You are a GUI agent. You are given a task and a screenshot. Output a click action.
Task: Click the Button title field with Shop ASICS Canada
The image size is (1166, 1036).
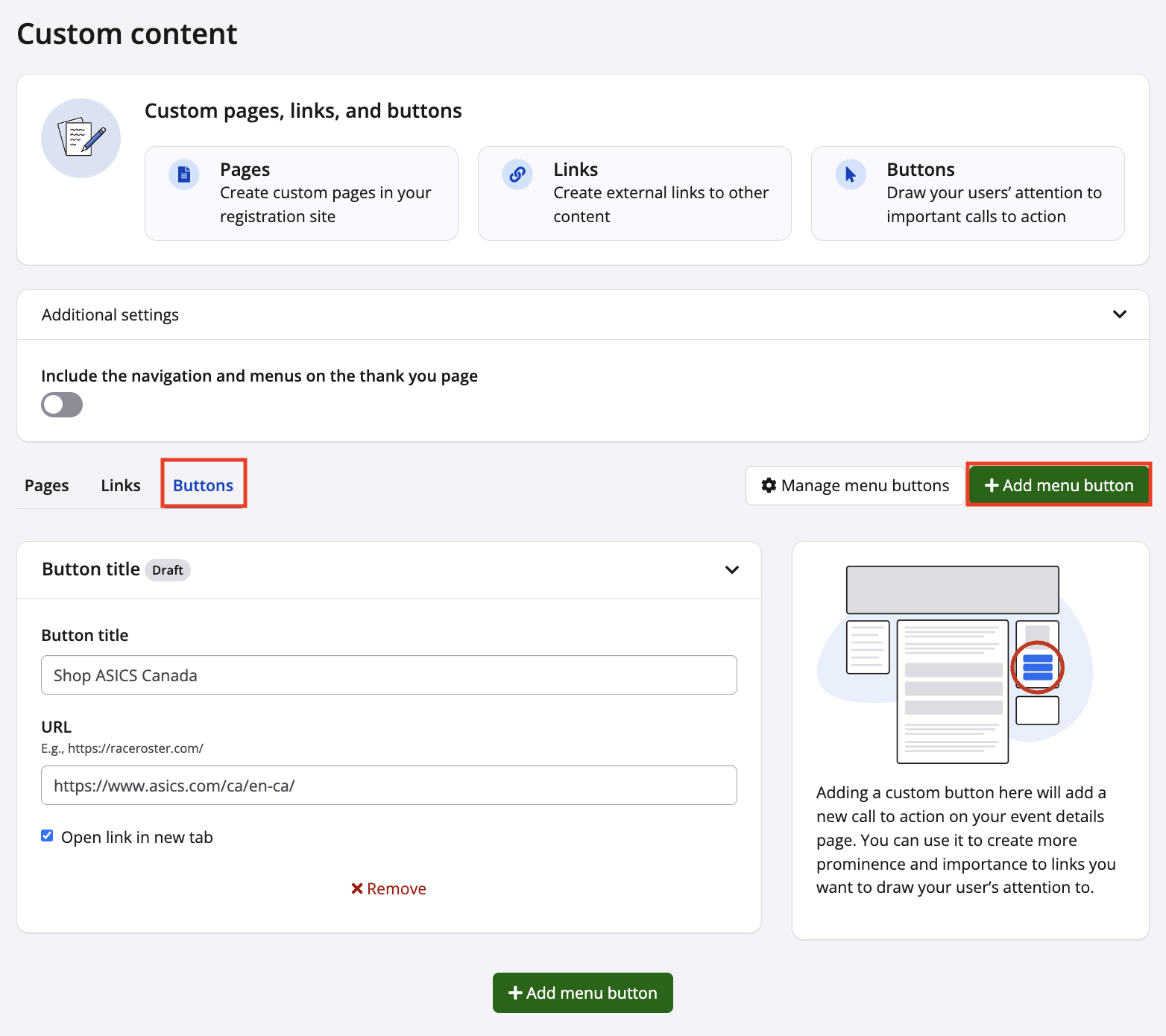point(388,675)
